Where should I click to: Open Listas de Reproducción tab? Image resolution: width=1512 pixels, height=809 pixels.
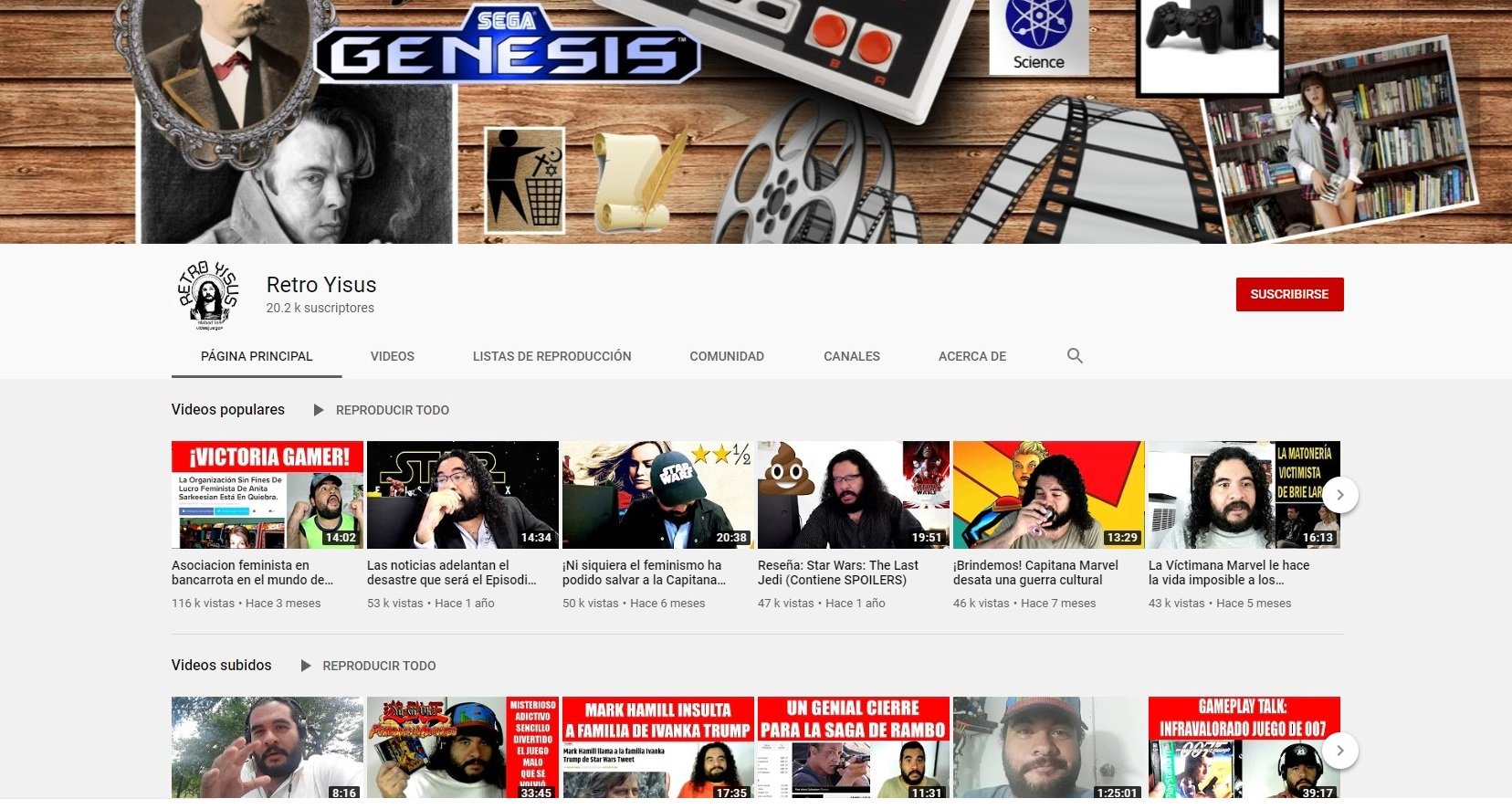click(x=552, y=356)
